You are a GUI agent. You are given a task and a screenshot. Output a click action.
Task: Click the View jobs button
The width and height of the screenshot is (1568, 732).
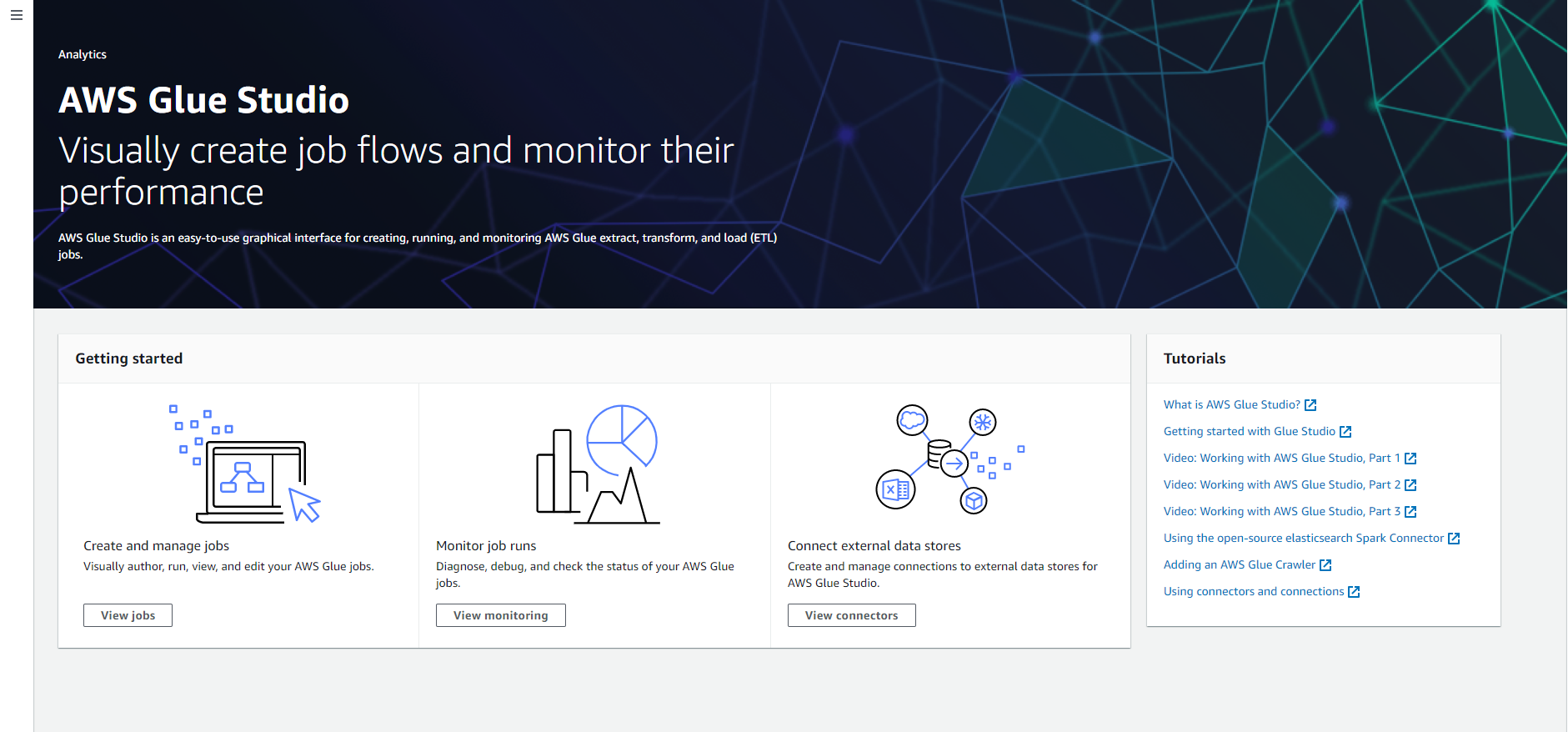click(x=128, y=615)
